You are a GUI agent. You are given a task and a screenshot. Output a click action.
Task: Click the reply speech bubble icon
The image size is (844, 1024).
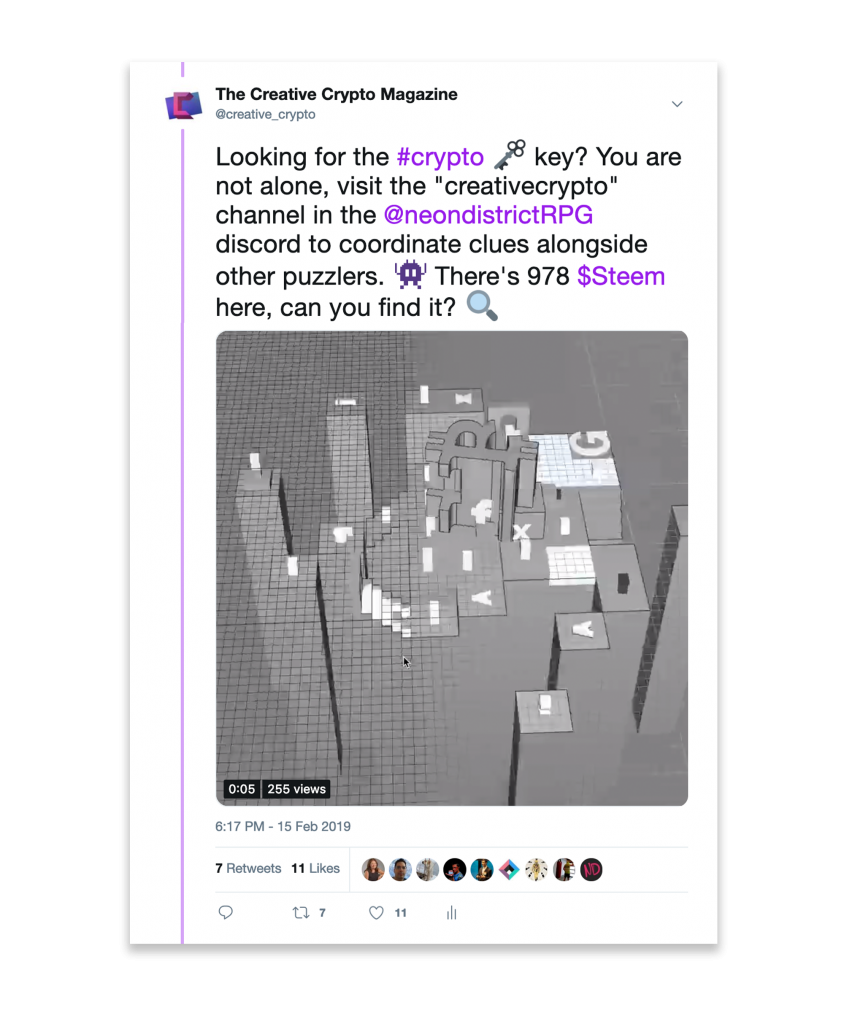225,912
